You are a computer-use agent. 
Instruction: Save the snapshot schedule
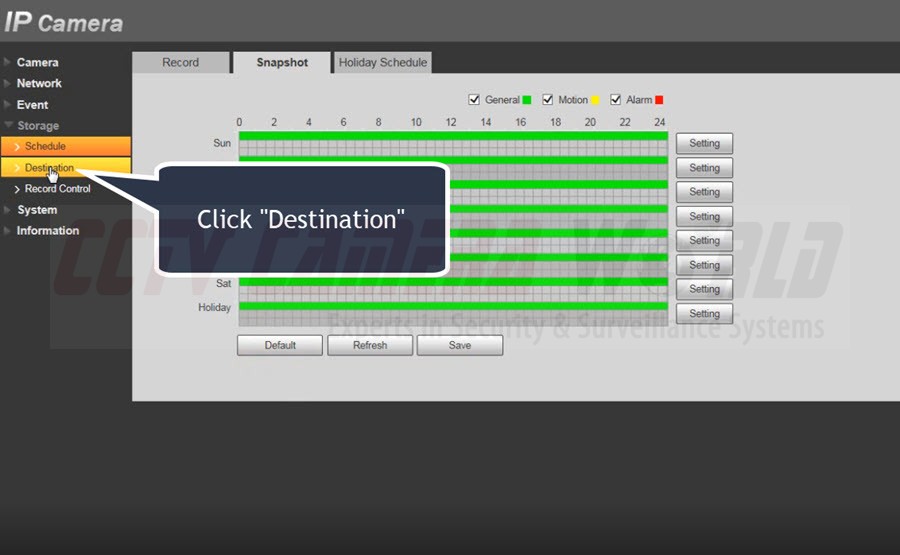460,345
